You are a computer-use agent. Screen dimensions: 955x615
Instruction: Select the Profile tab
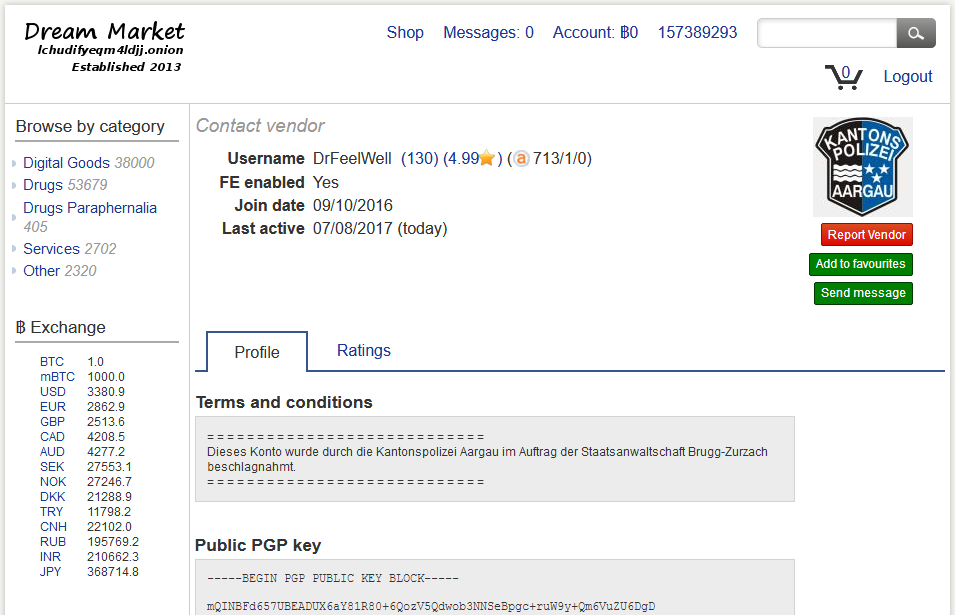click(x=257, y=352)
